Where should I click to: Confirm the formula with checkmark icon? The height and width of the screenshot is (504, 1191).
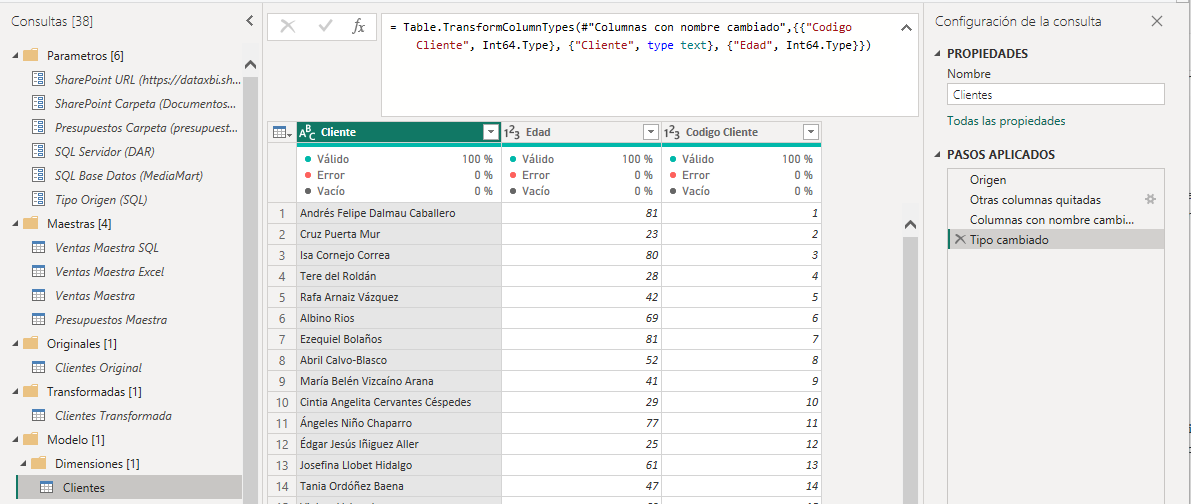coord(324,27)
